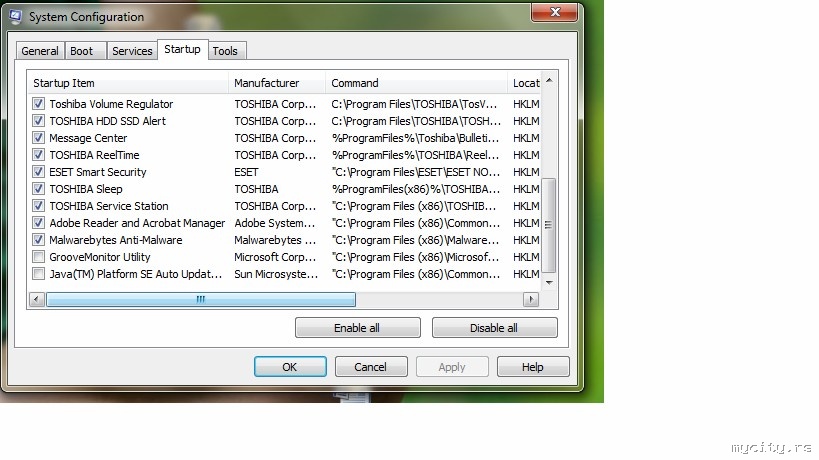Toggle TOSHIBA Sleep checkbox
This screenshot has width=819, height=460.
click(38, 188)
